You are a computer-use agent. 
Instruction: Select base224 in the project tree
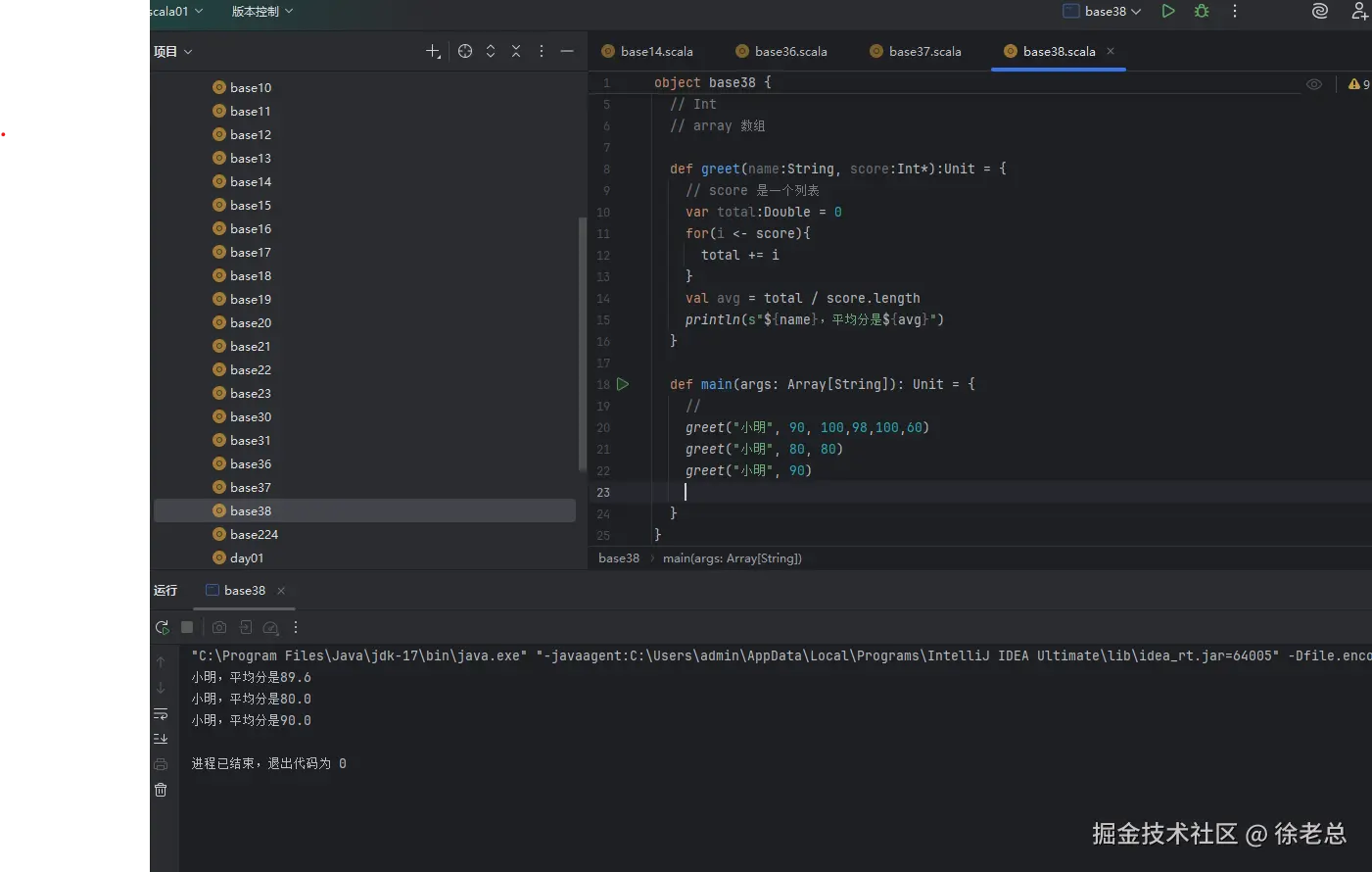[x=254, y=534]
